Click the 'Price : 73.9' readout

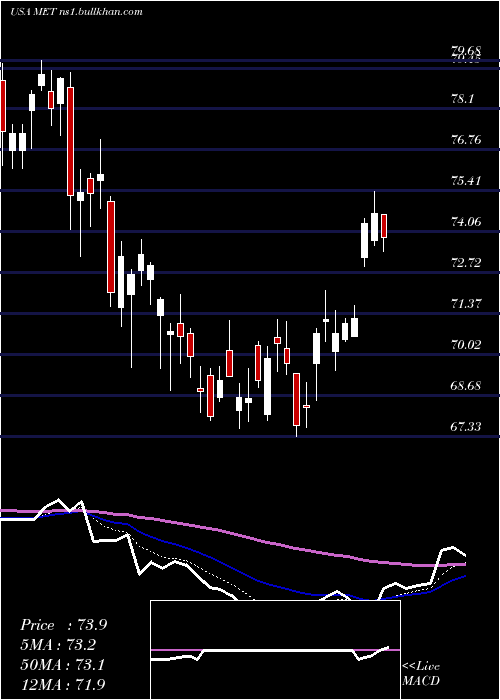(63, 625)
